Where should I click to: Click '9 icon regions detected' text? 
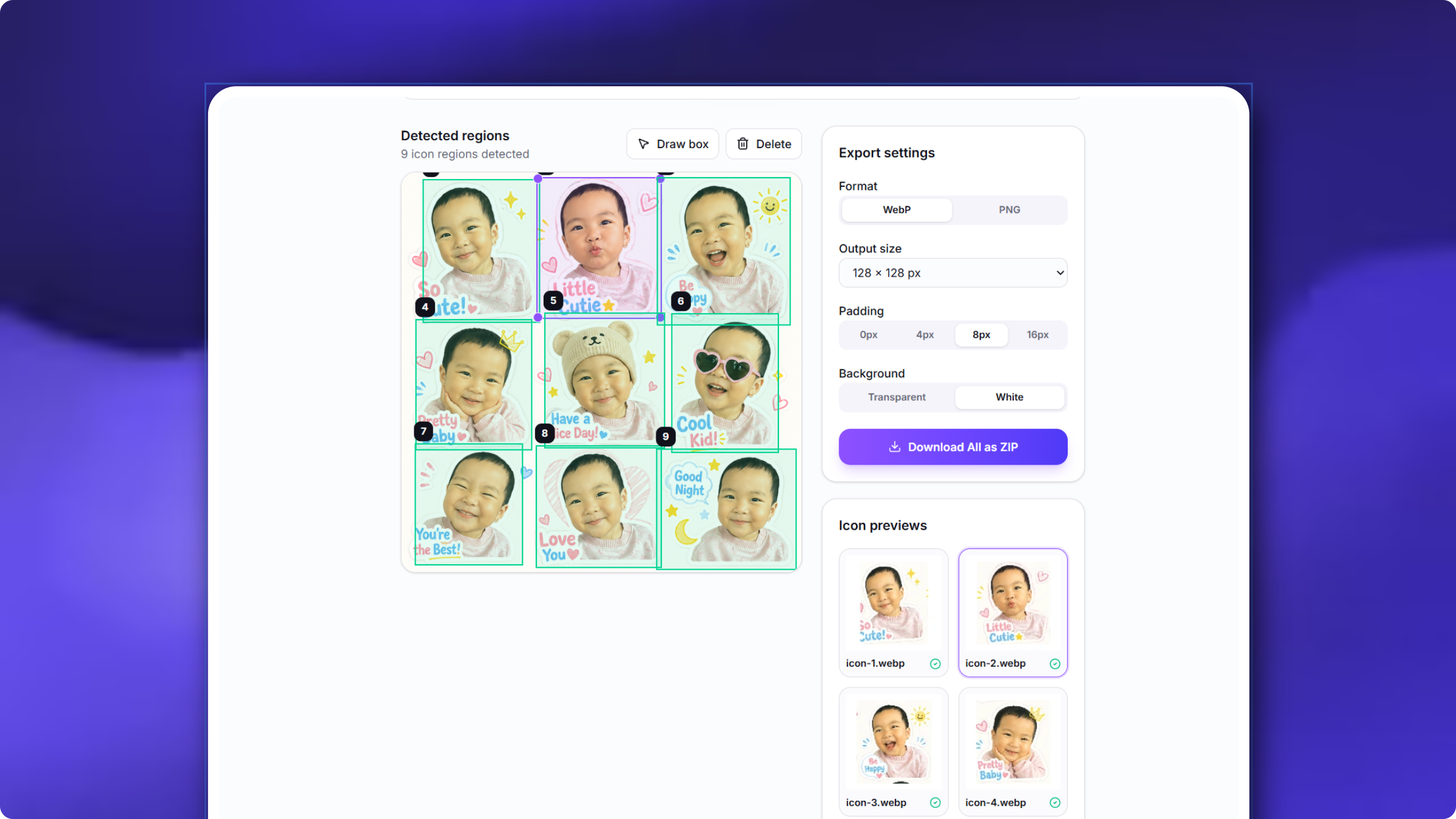465,154
